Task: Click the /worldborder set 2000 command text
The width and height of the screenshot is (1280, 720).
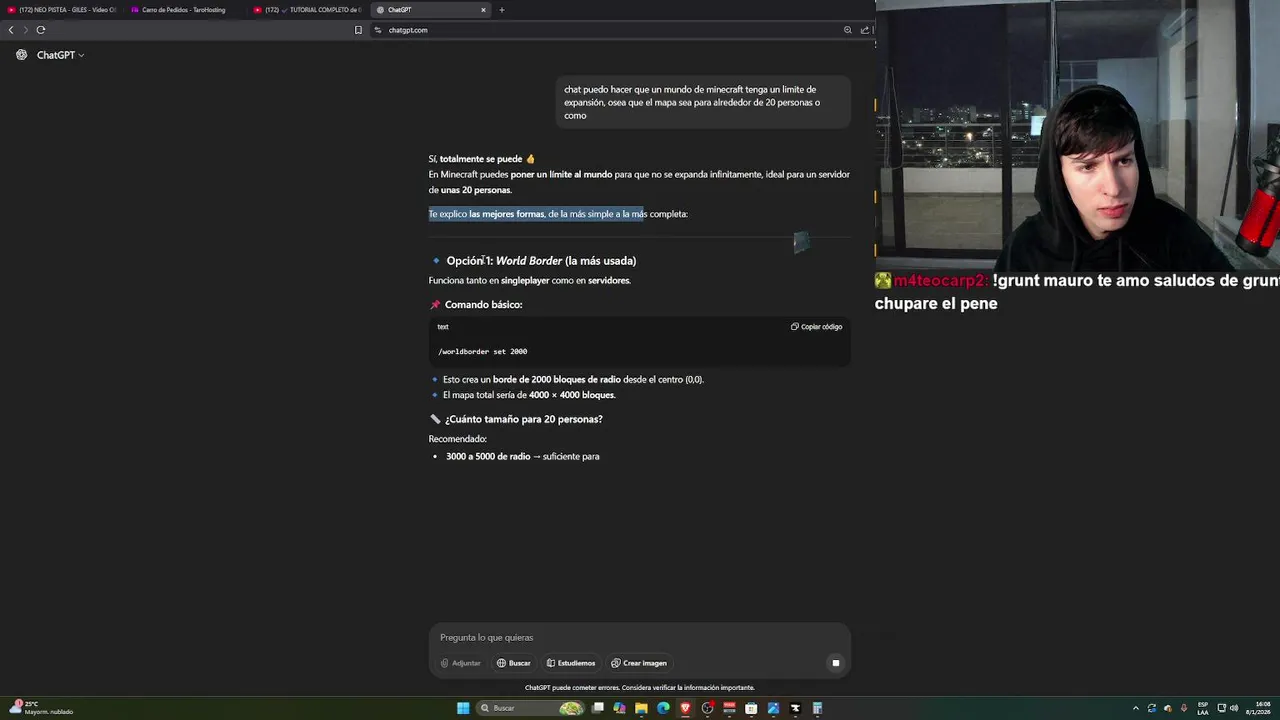Action: [x=483, y=351]
